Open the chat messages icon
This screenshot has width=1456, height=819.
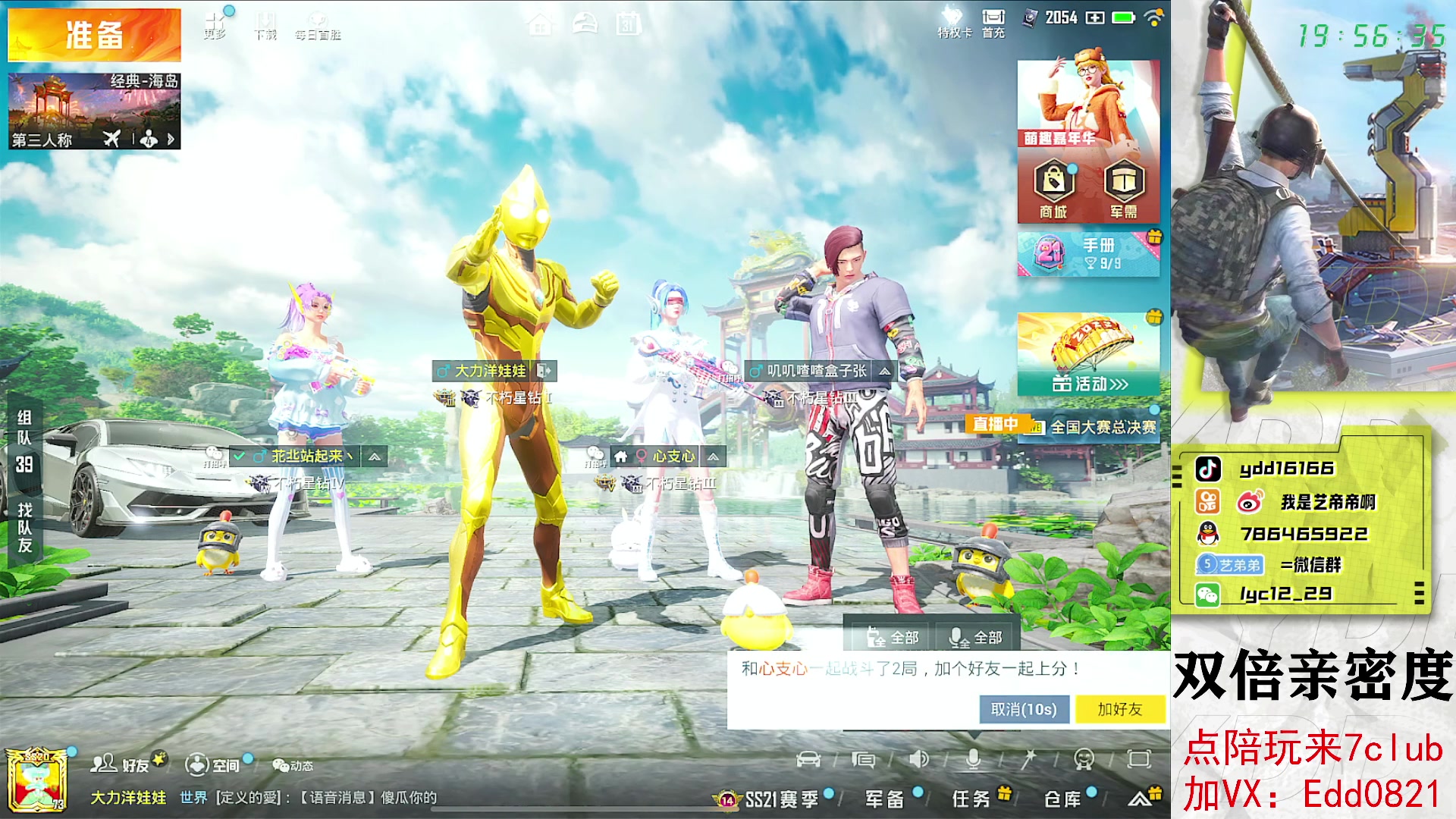(x=863, y=759)
